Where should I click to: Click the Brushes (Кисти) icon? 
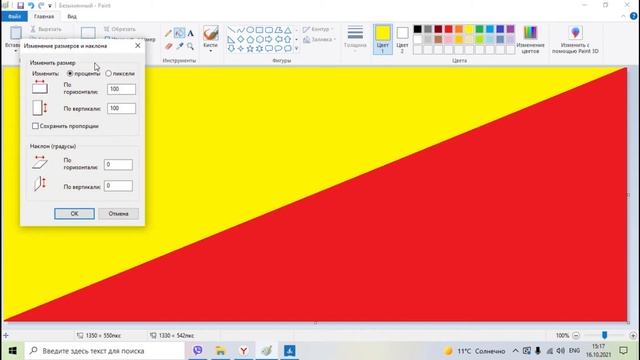211,33
